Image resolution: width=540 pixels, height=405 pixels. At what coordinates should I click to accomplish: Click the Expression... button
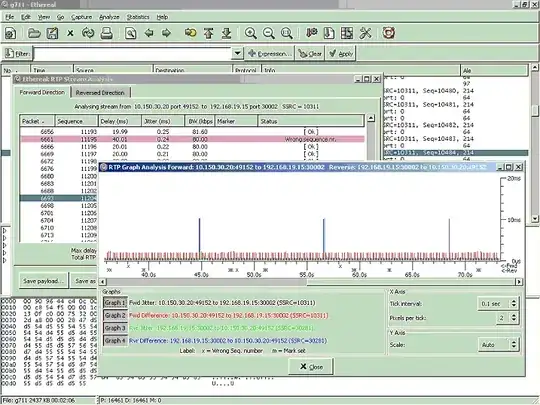tap(269, 53)
